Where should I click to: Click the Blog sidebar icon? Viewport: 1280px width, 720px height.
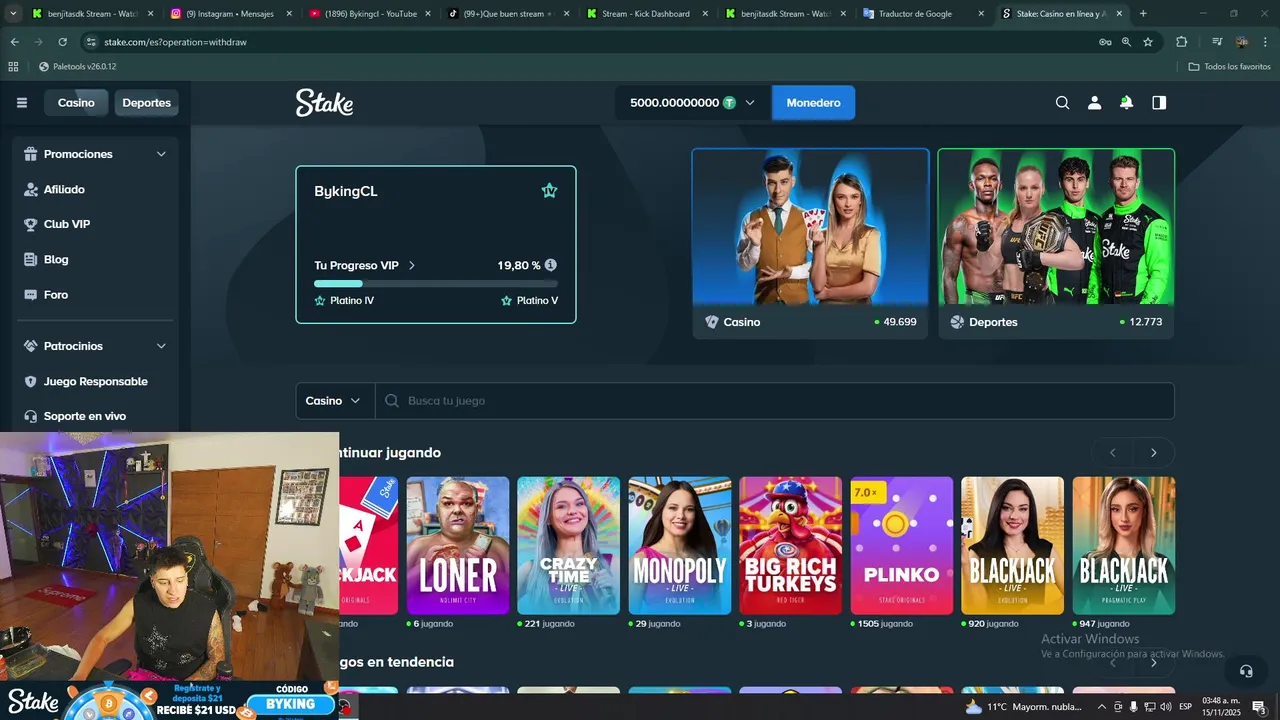[30, 259]
